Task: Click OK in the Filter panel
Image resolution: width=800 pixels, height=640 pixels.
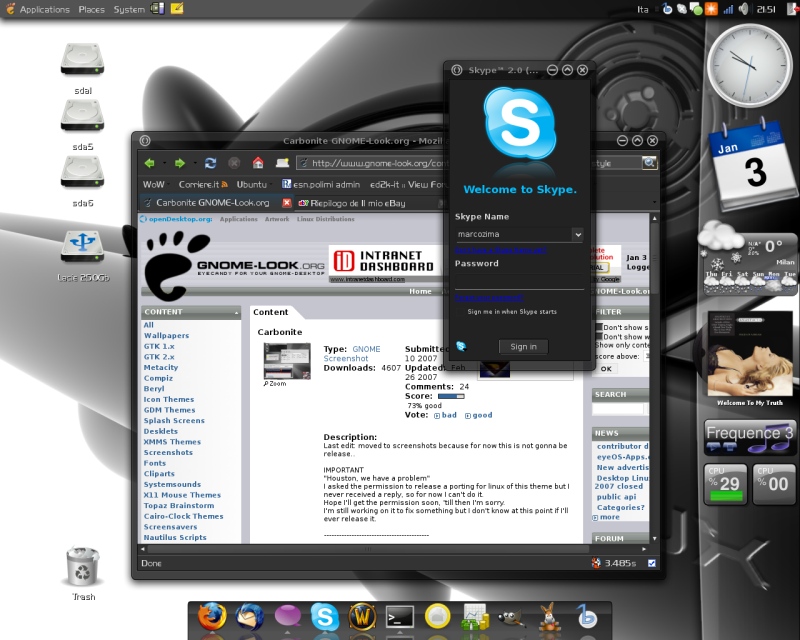Action: [x=606, y=368]
